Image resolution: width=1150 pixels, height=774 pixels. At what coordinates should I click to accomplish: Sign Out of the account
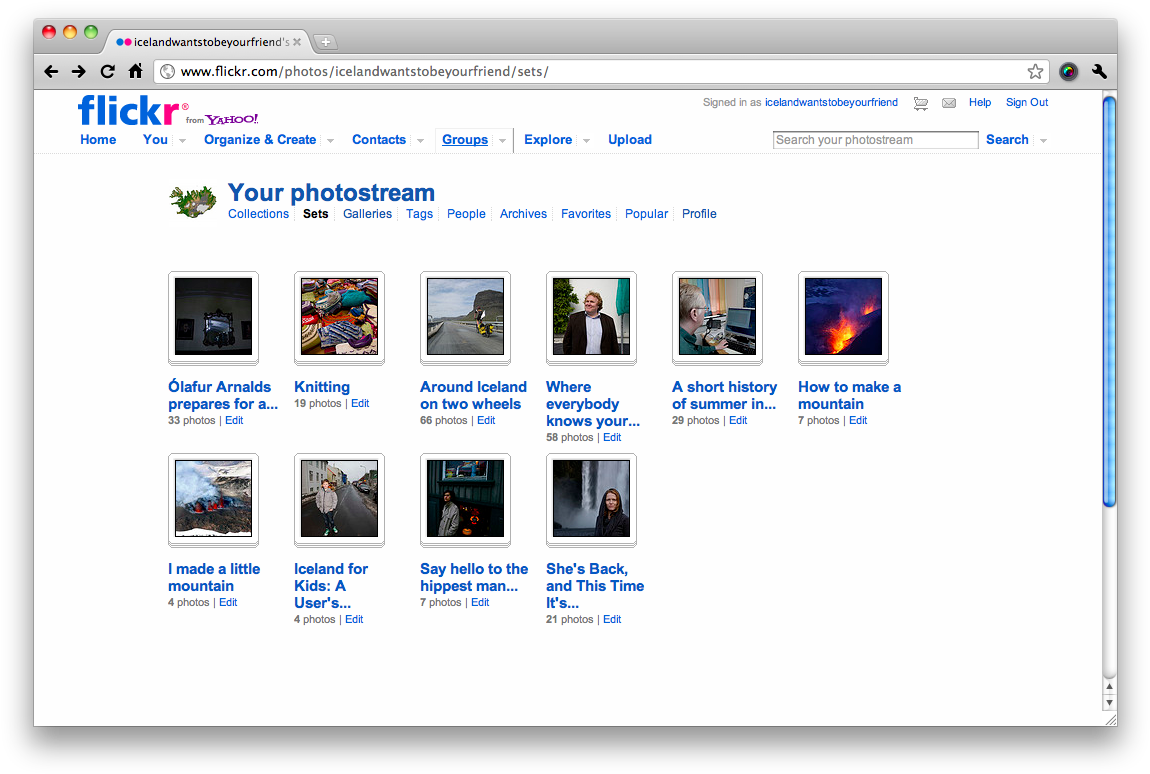pos(1026,102)
